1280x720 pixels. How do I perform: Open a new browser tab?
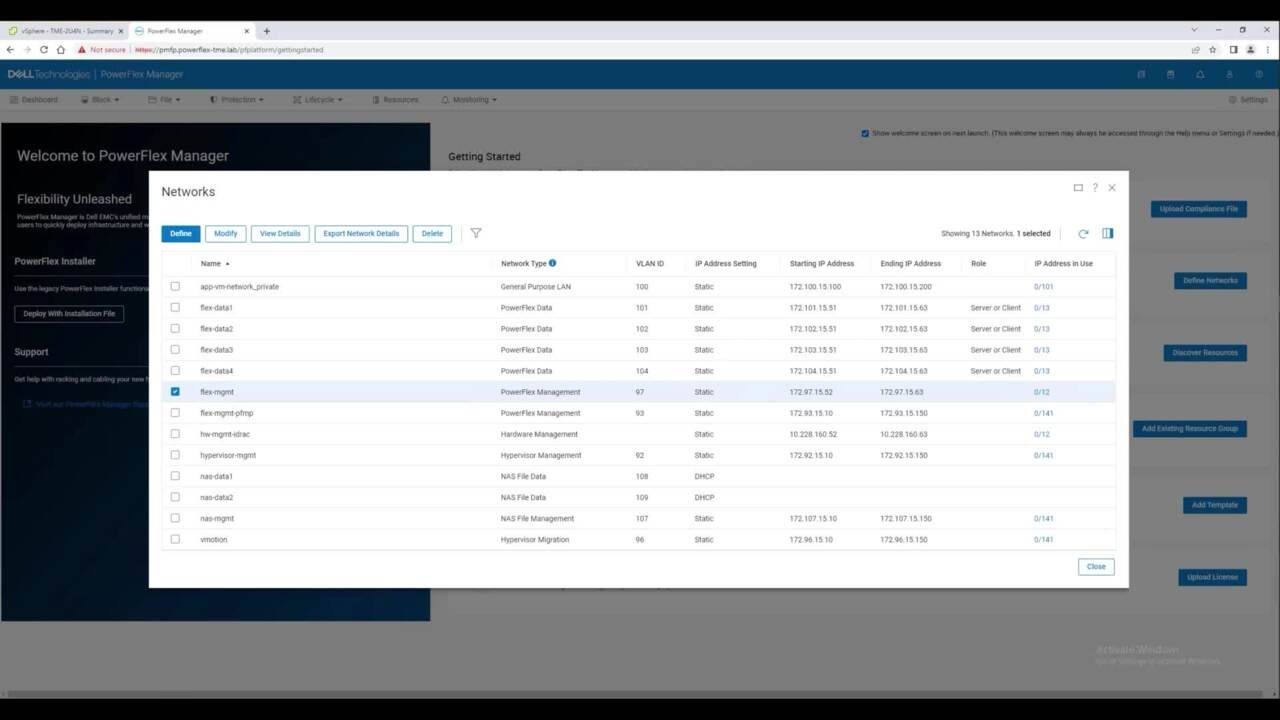point(266,31)
